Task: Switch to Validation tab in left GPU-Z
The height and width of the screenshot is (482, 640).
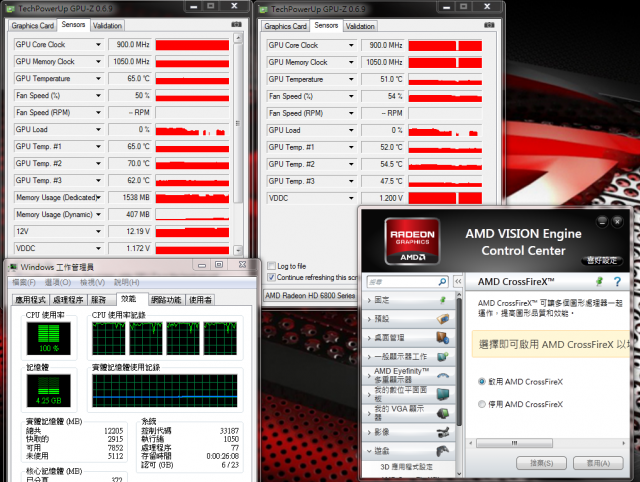Action: [107, 25]
